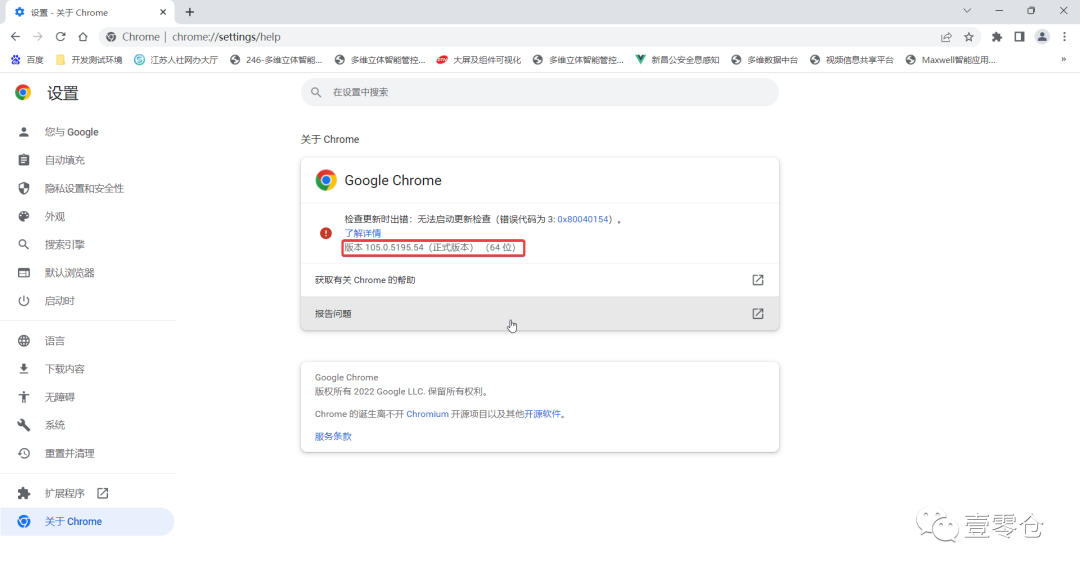Click 获取有关 Chrome 的帮助 row

click(x=539, y=280)
